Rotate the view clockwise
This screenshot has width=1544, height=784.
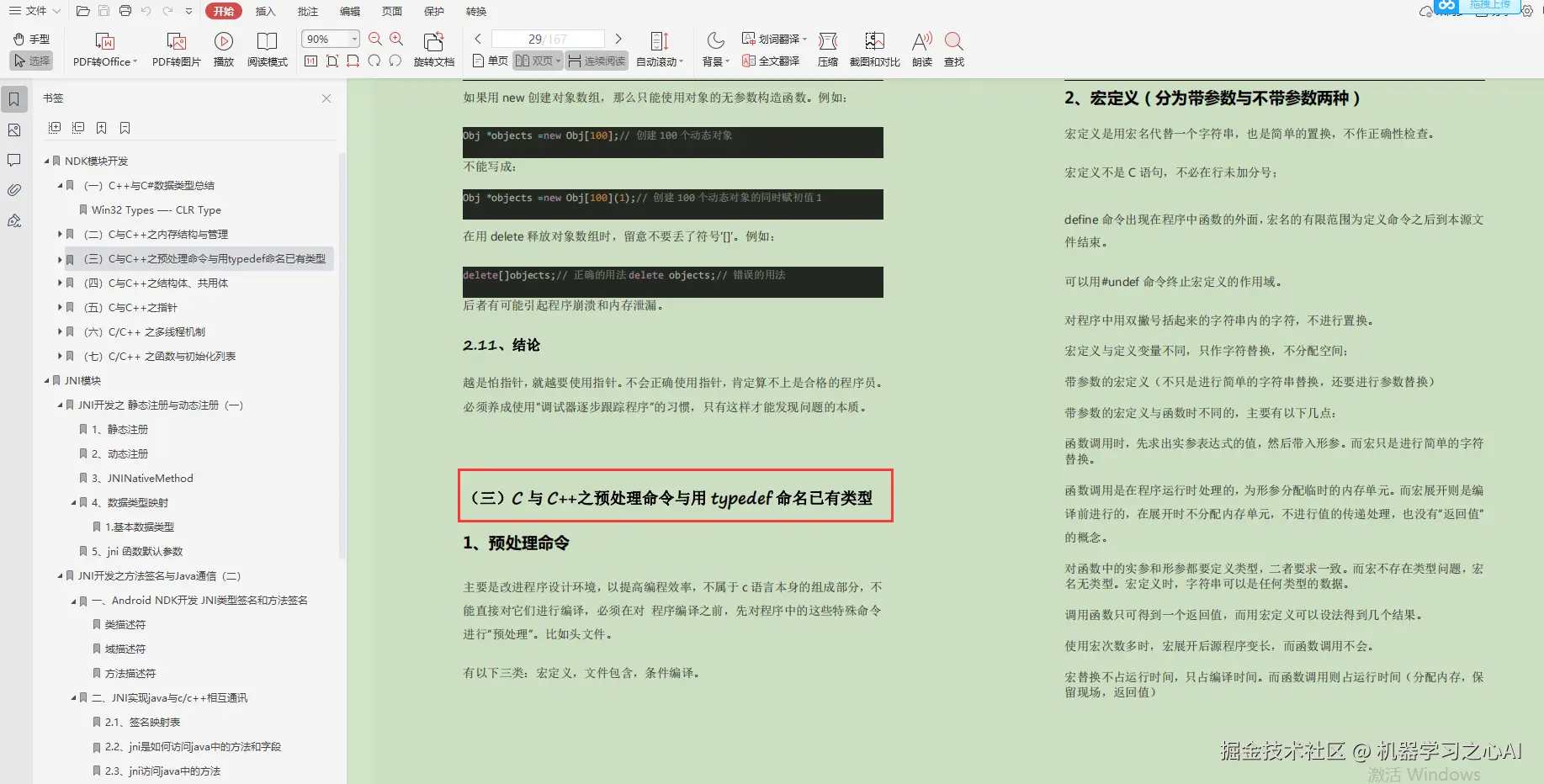[374, 61]
